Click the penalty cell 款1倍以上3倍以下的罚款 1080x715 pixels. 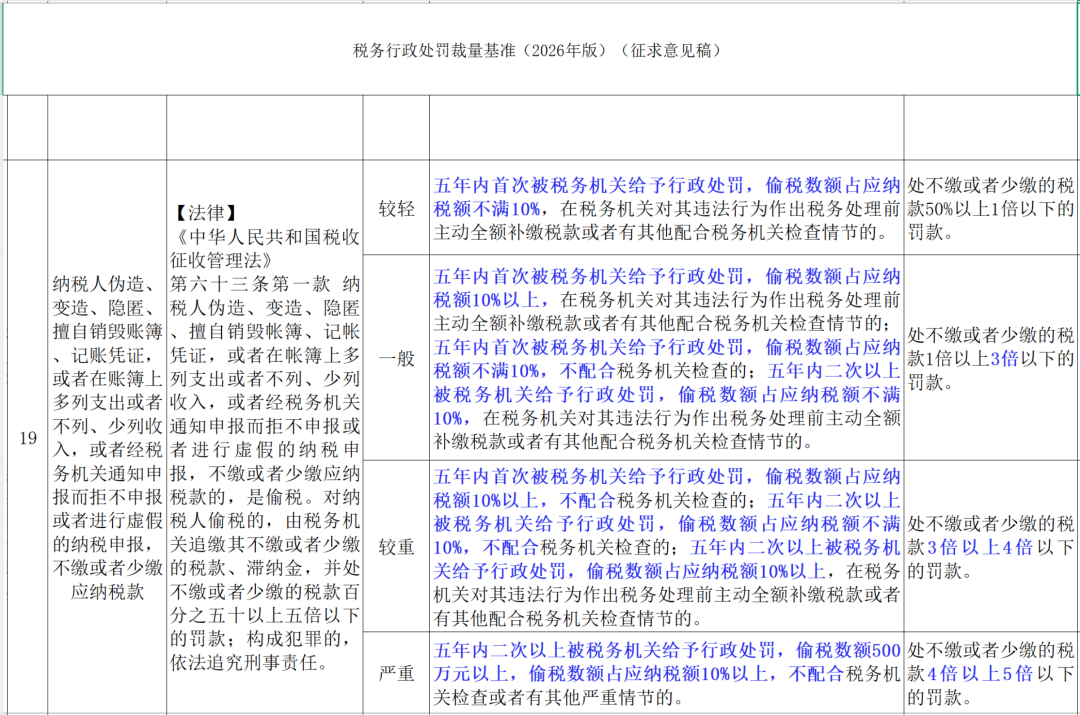point(990,358)
